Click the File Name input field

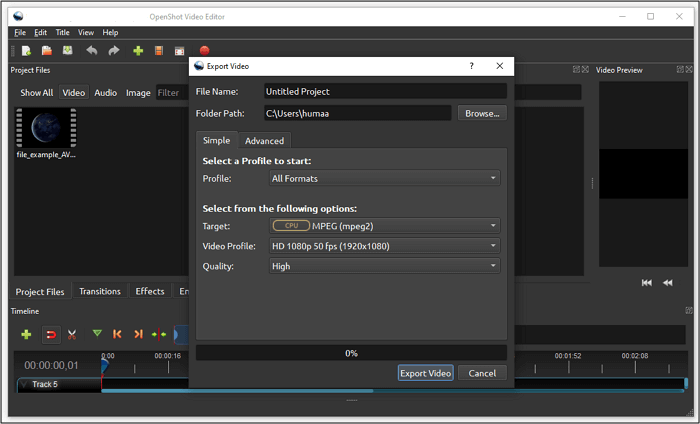(384, 92)
